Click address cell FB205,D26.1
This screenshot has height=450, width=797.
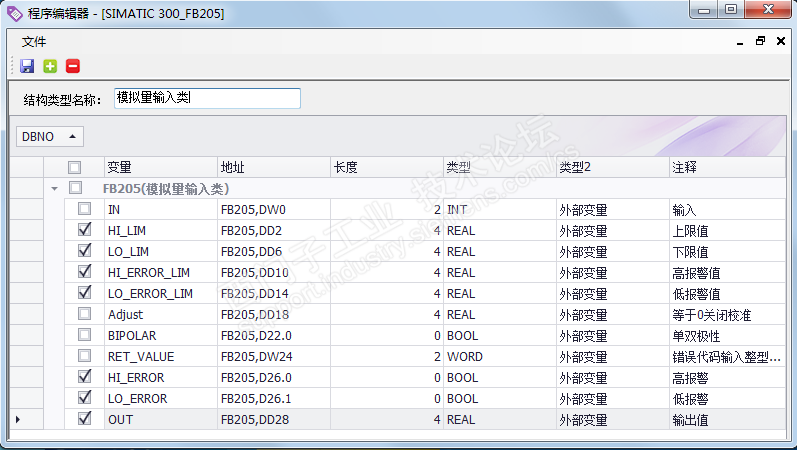(274, 399)
